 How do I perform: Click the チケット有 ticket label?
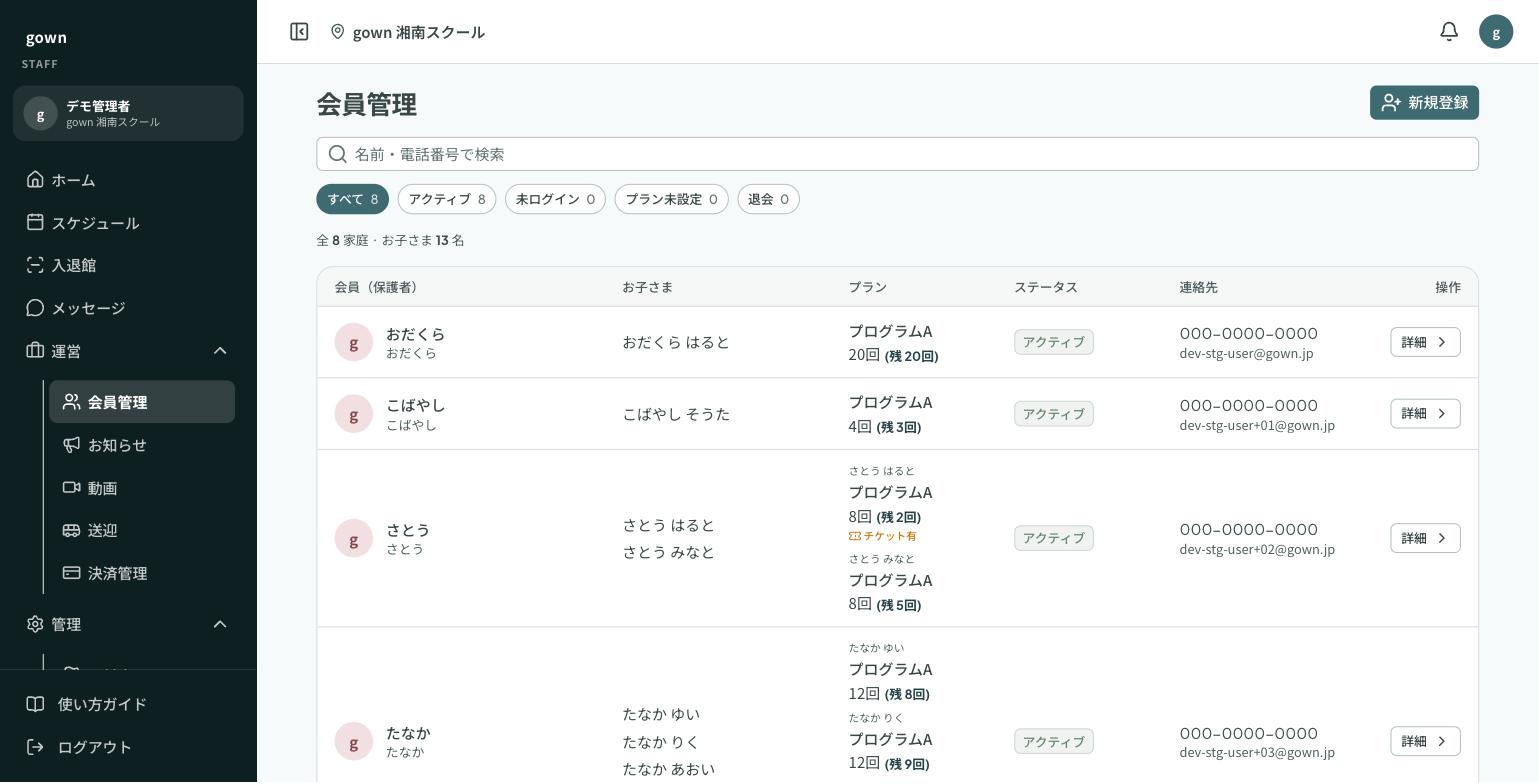tap(883, 536)
